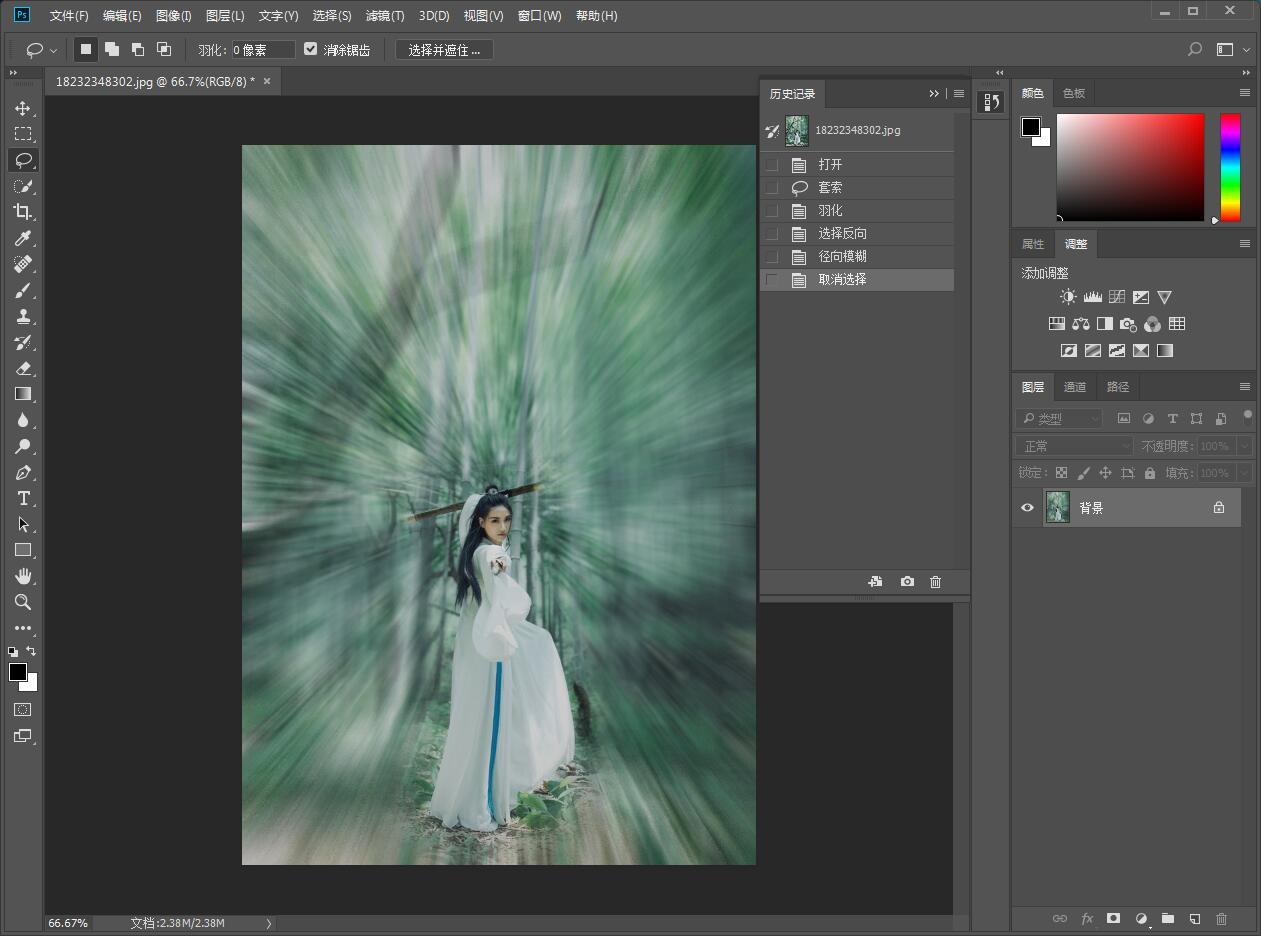Add a Color Balance adjustment
The image size is (1261, 936).
coord(1080,324)
